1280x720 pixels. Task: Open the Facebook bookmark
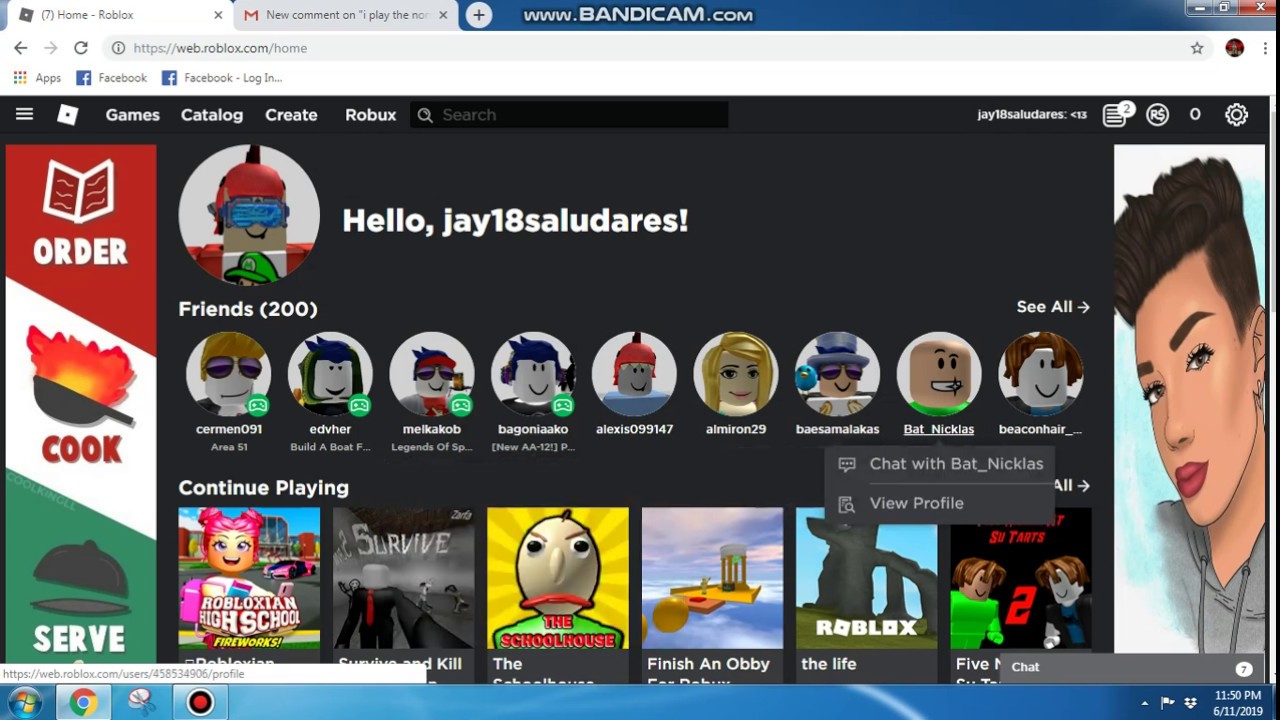pos(112,78)
